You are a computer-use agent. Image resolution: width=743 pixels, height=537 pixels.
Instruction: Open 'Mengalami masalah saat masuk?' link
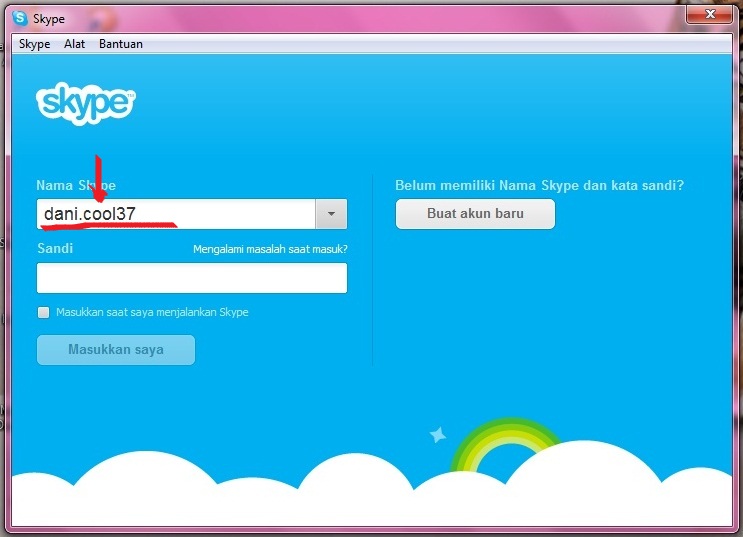click(x=270, y=249)
